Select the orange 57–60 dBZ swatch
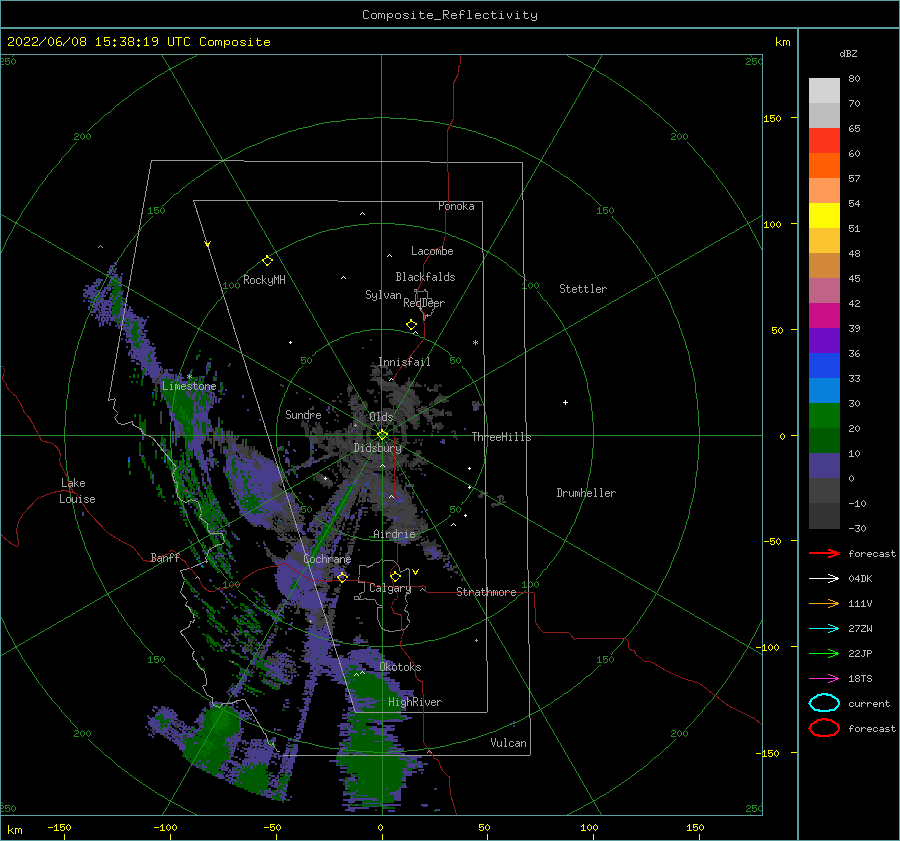 (824, 166)
